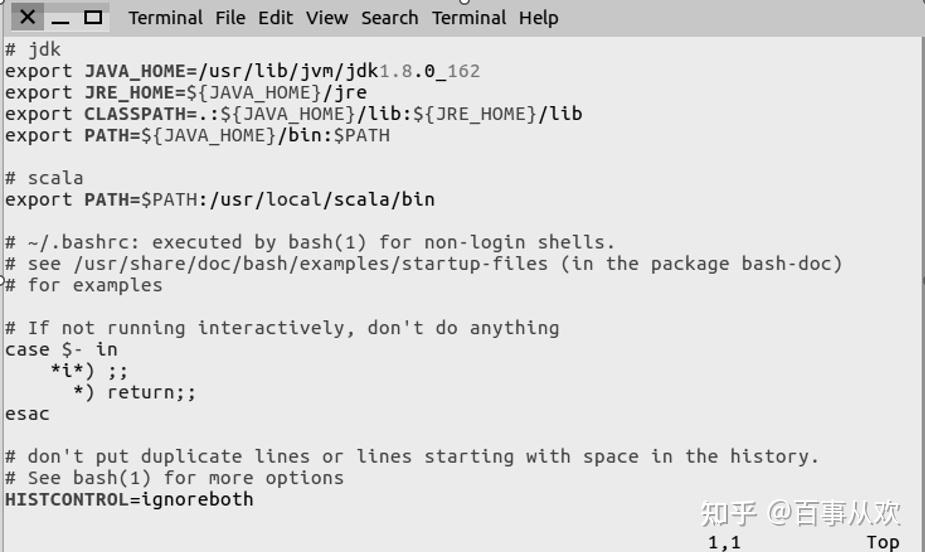
Task: Open the View menu
Action: [x=327, y=18]
